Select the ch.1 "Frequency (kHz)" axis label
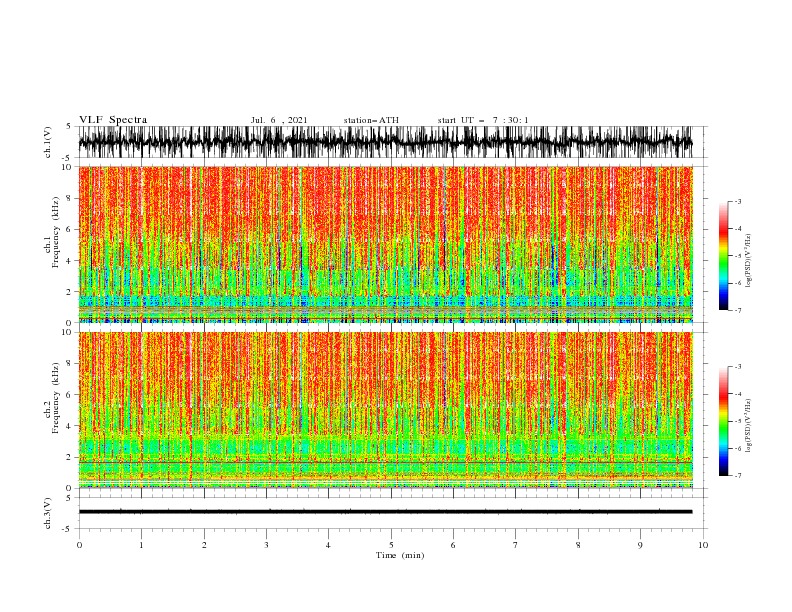Image resolution: width=792 pixels, height=612 pixels. click(x=56, y=232)
